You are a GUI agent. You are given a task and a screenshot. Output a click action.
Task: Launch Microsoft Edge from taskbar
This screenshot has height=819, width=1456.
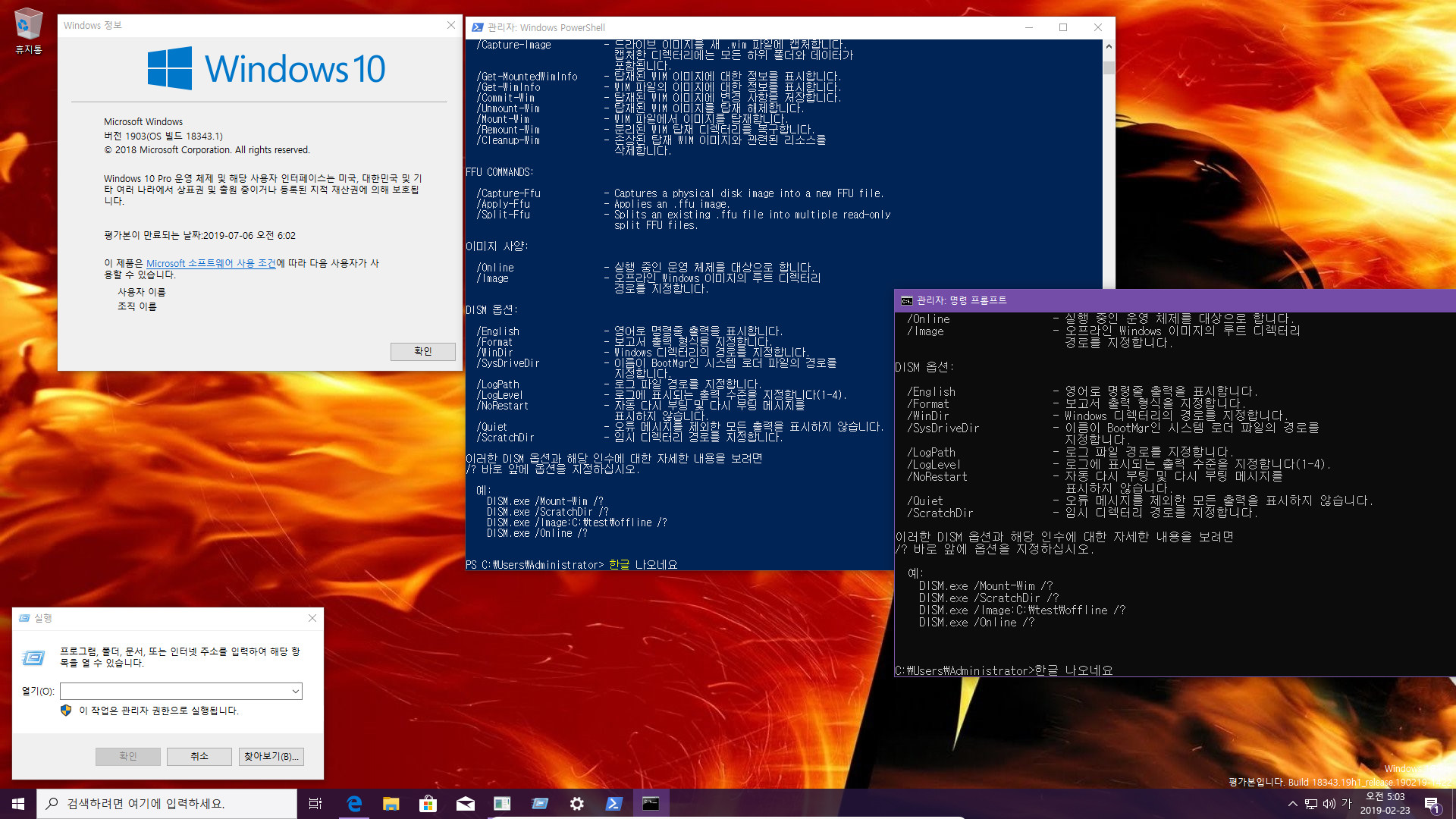[x=354, y=804]
